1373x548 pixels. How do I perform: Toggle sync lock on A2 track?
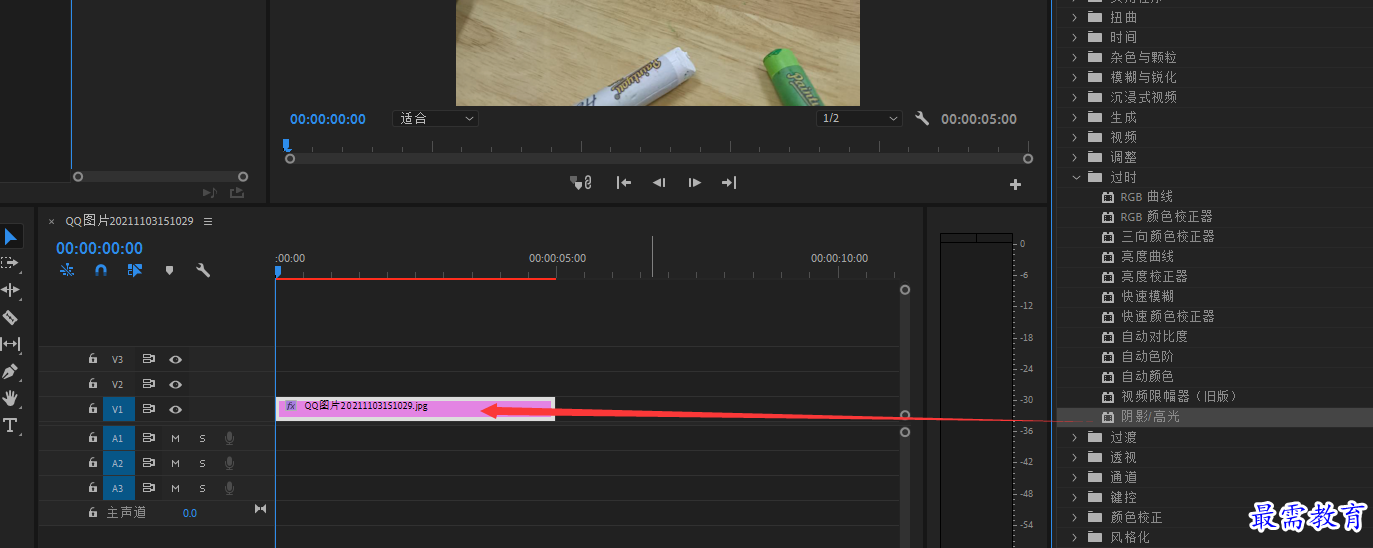[x=148, y=463]
